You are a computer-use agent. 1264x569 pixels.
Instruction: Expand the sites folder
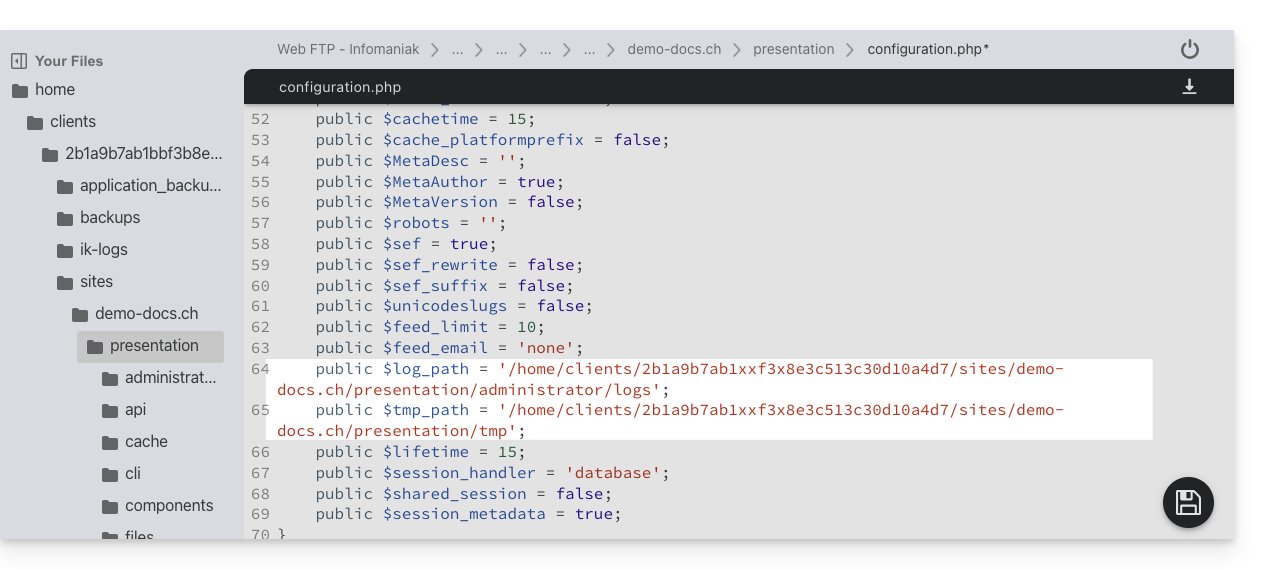96,282
